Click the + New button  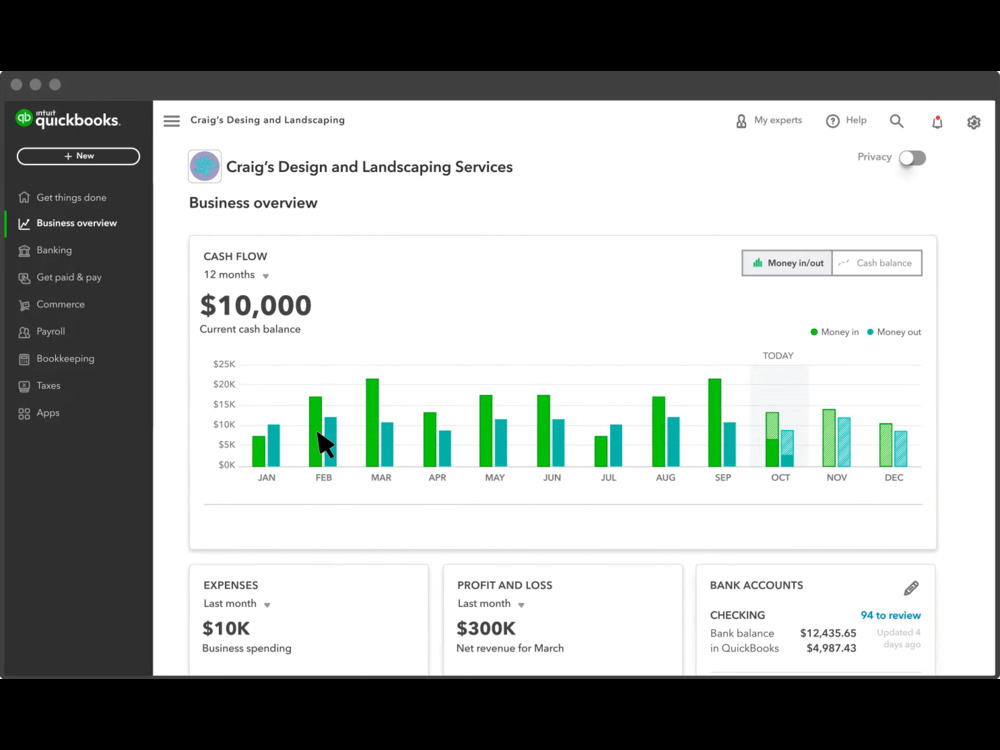pyautogui.click(x=78, y=156)
